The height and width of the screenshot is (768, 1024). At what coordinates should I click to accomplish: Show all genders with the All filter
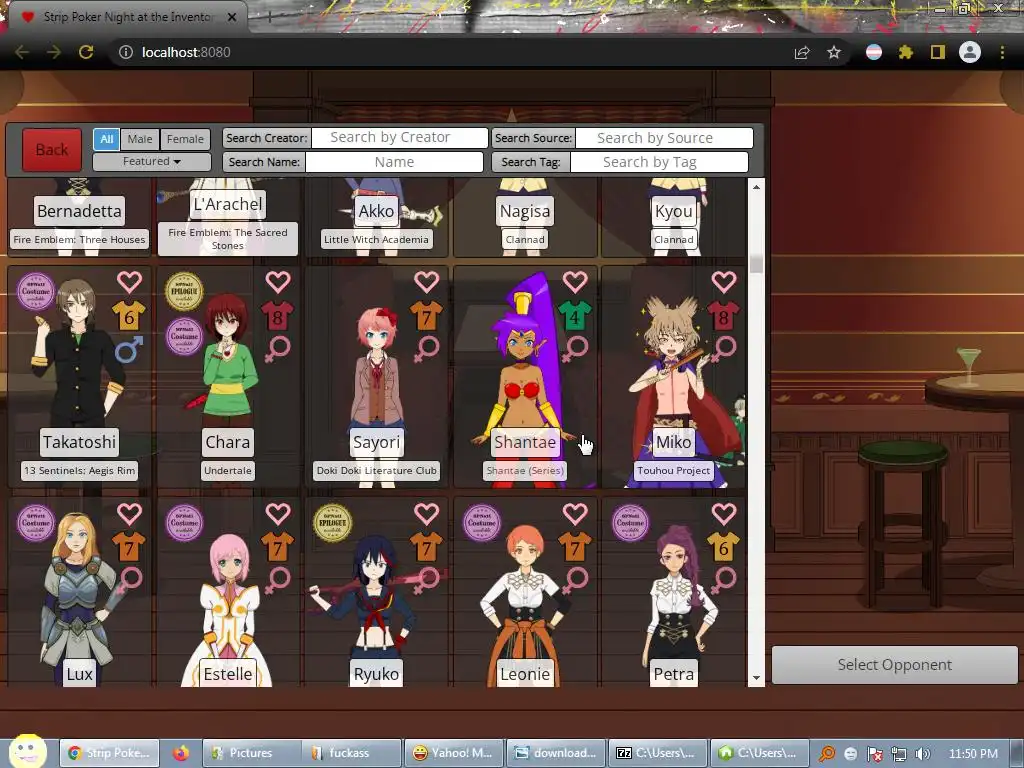[x=106, y=138]
